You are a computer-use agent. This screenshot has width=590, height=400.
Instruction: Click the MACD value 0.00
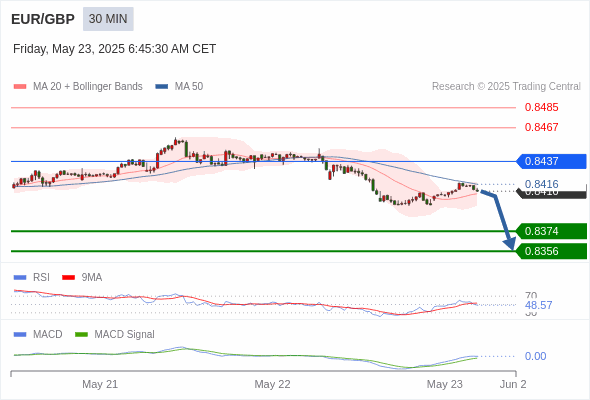click(535, 356)
